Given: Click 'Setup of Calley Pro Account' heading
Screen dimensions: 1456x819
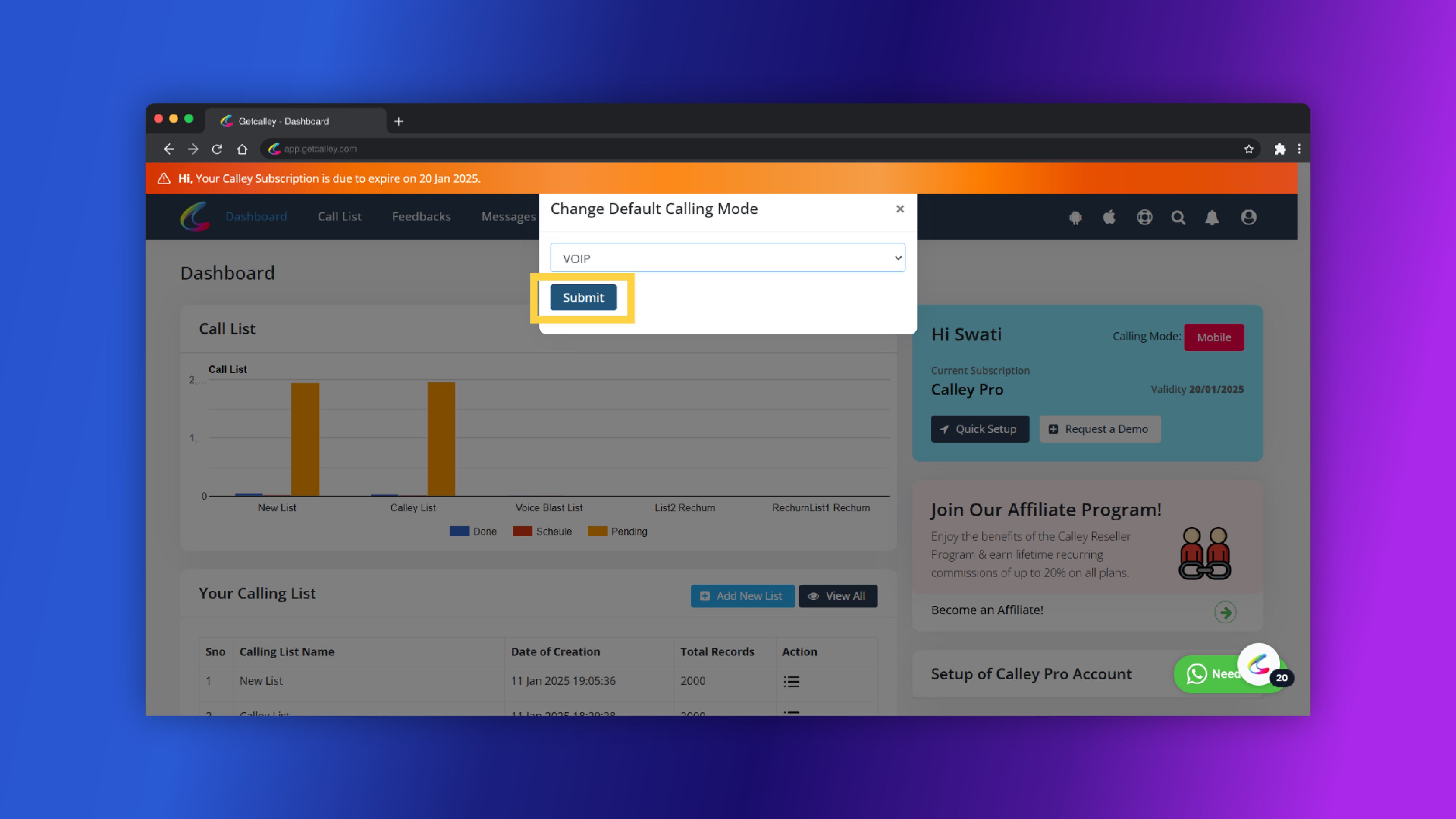Looking at the screenshot, I should point(1031,674).
